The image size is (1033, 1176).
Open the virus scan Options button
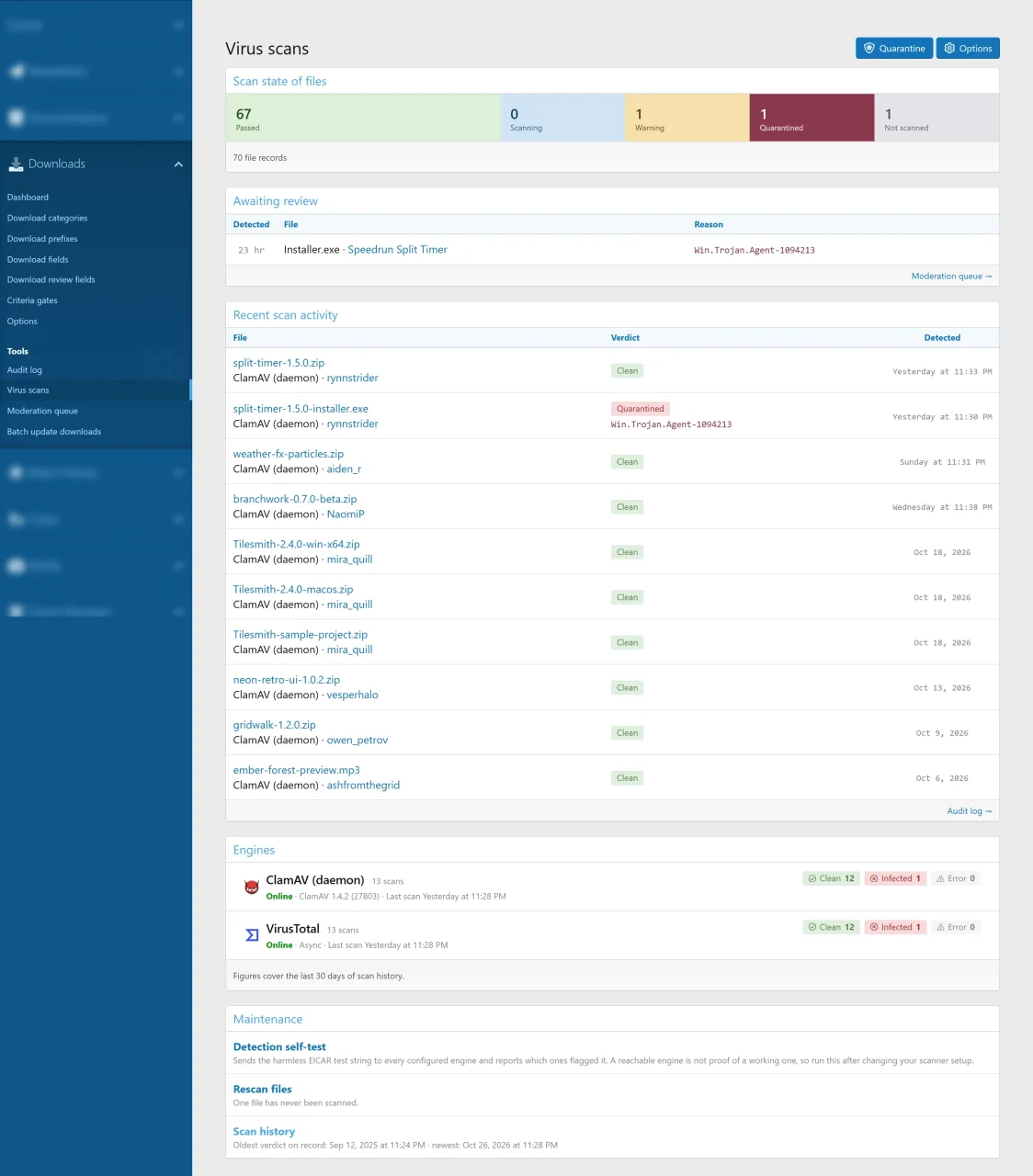coord(968,49)
